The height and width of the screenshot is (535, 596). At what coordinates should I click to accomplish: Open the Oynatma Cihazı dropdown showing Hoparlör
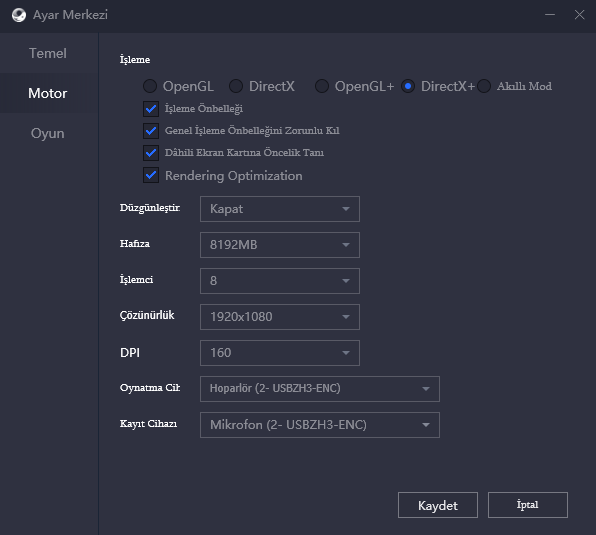pos(320,389)
